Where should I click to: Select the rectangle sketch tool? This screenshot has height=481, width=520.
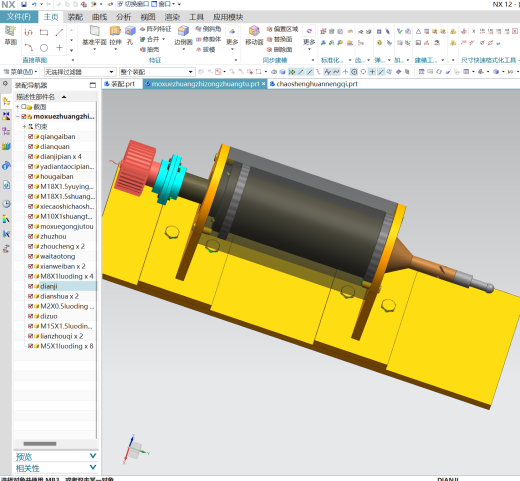44,32
